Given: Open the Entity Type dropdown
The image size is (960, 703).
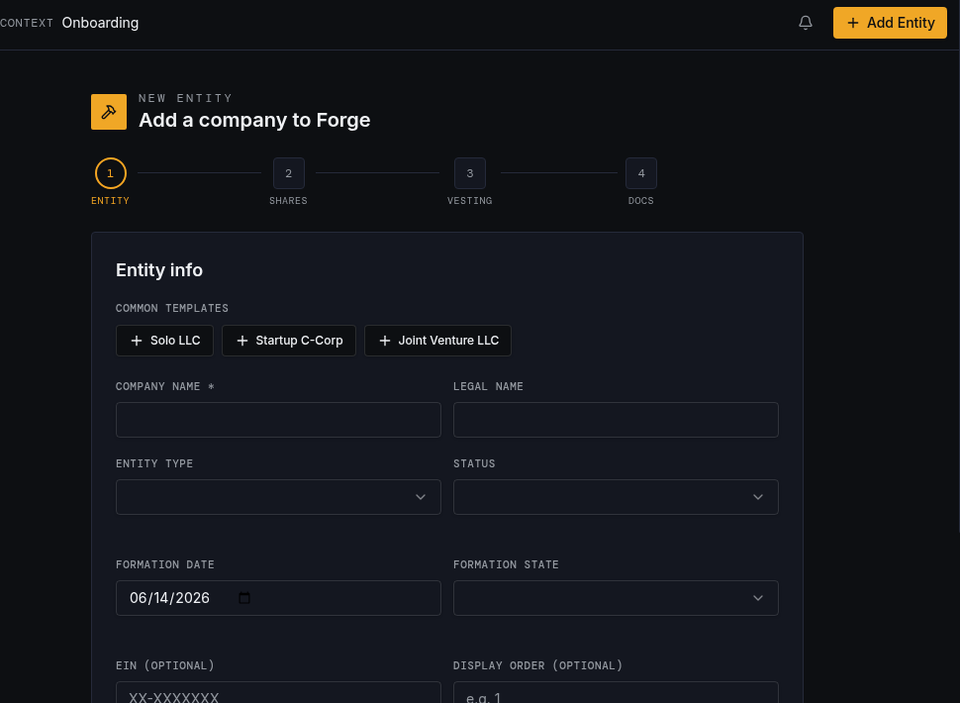Looking at the screenshot, I should click(279, 497).
